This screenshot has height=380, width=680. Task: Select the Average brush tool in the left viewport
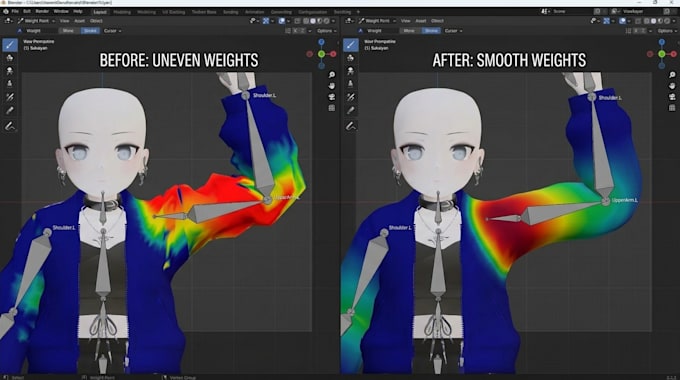coord(10,71)
